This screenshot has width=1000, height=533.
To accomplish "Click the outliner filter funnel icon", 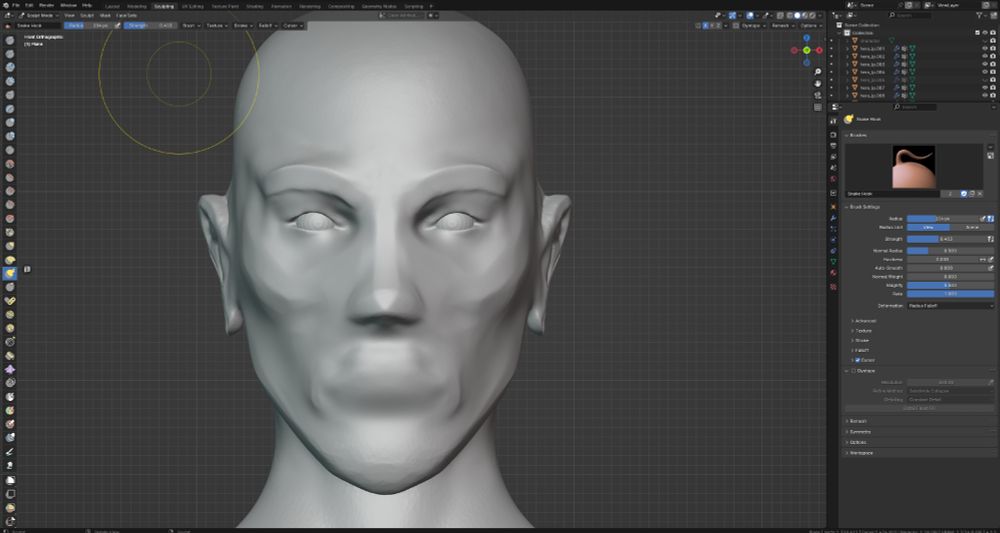I will pos(979,16).
